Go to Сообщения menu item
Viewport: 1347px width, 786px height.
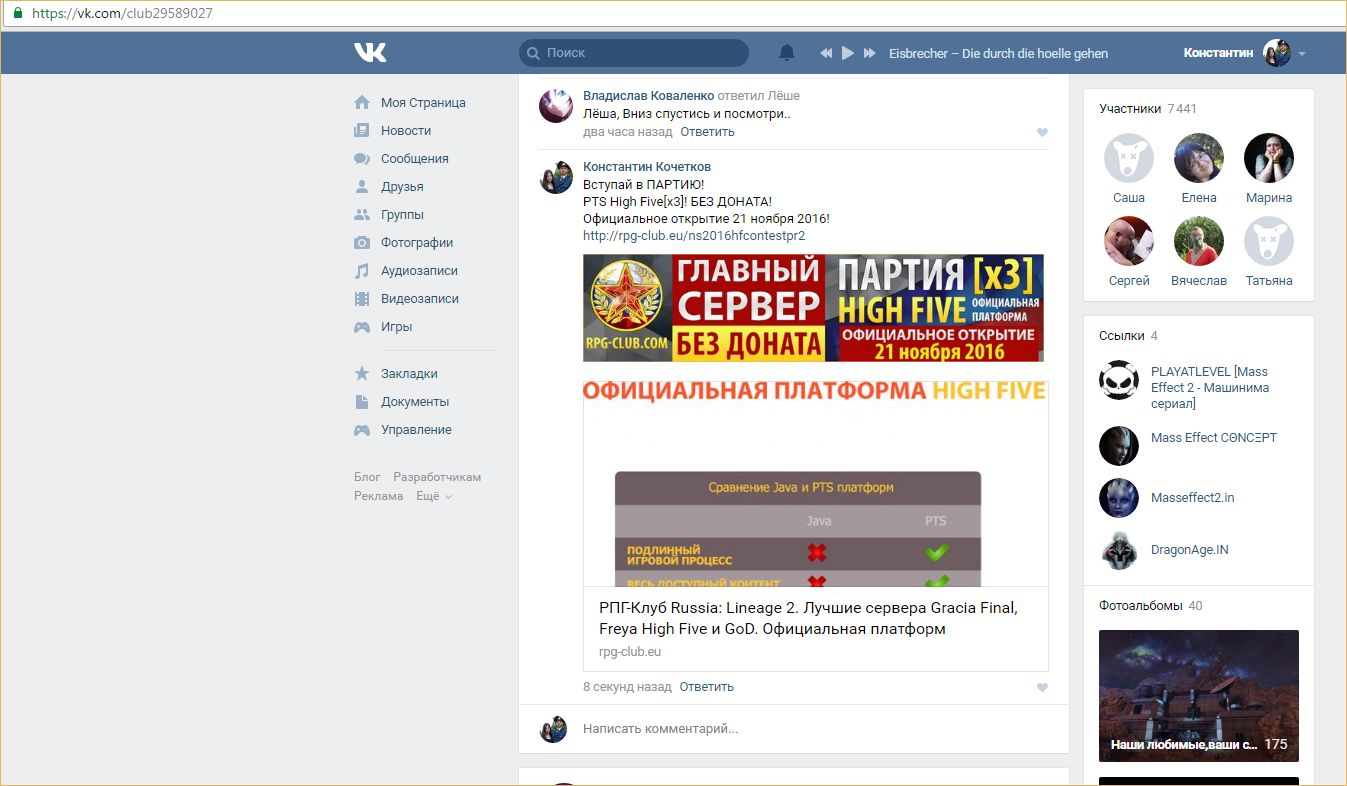[415, 158]
